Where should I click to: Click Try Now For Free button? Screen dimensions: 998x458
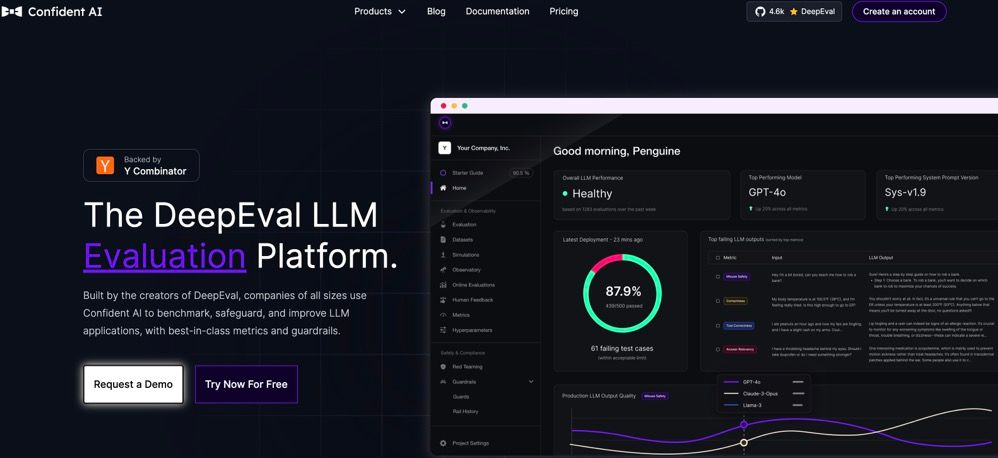[246, 384]
